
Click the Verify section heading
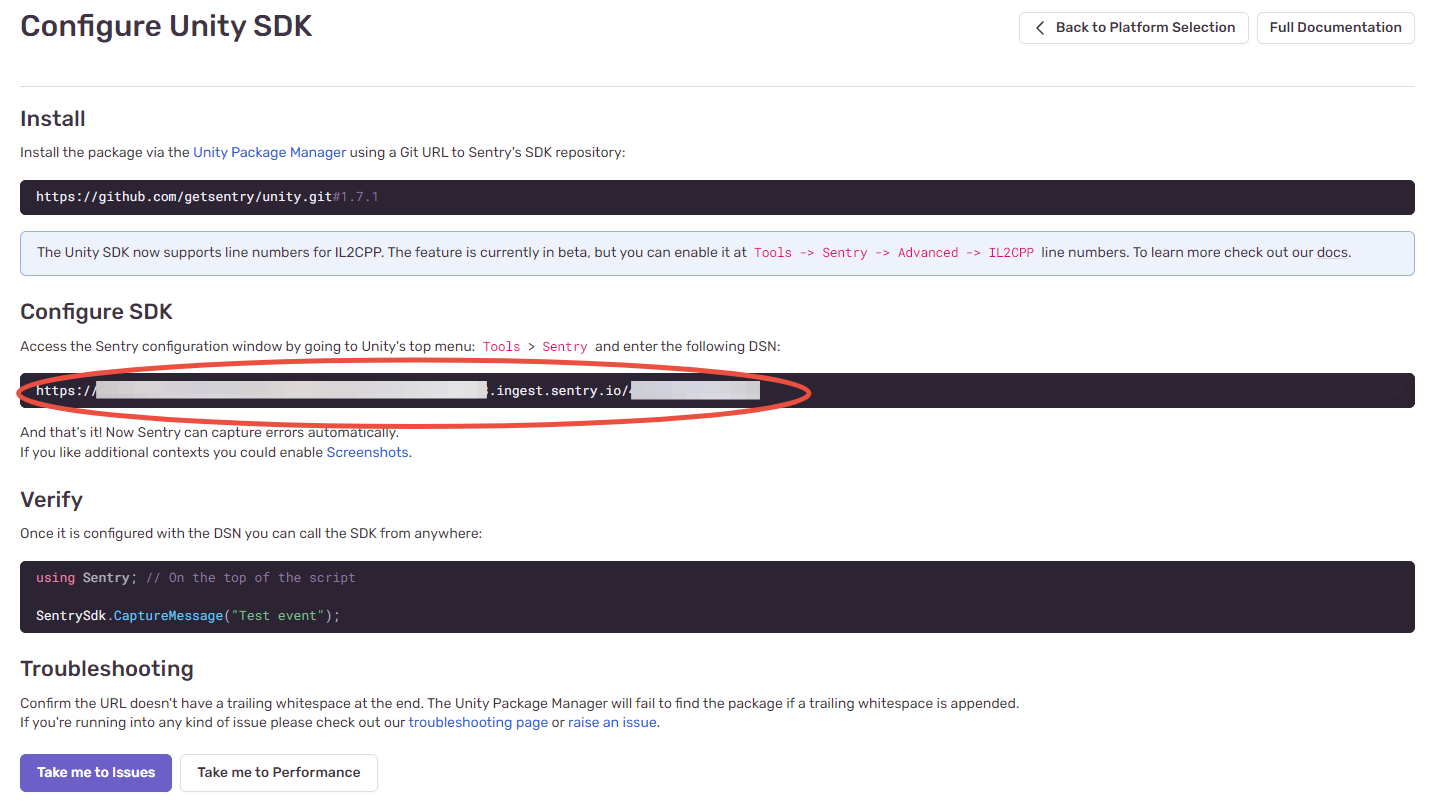(x=52, y=500)
